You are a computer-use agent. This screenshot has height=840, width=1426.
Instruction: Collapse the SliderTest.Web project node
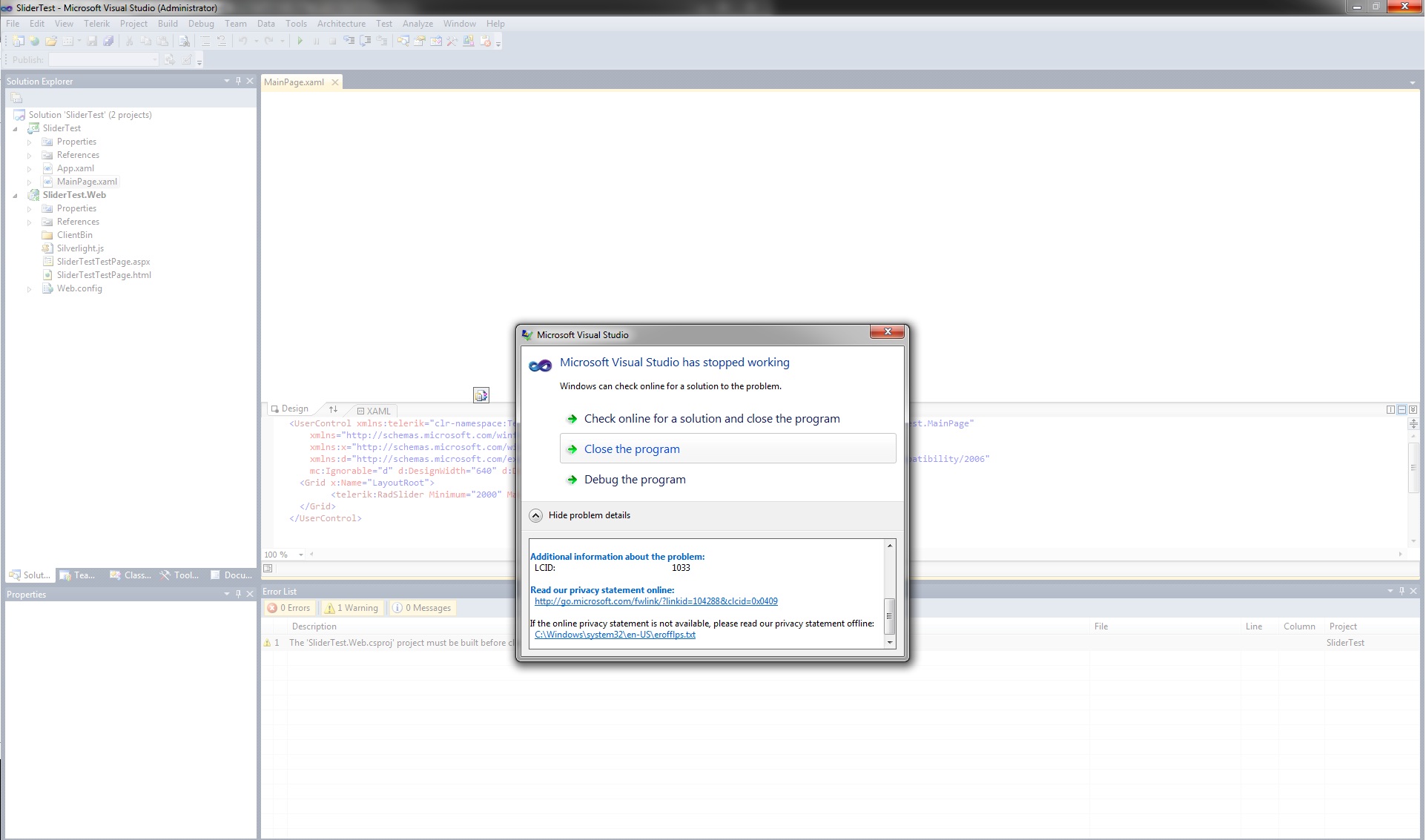point(15,196)
